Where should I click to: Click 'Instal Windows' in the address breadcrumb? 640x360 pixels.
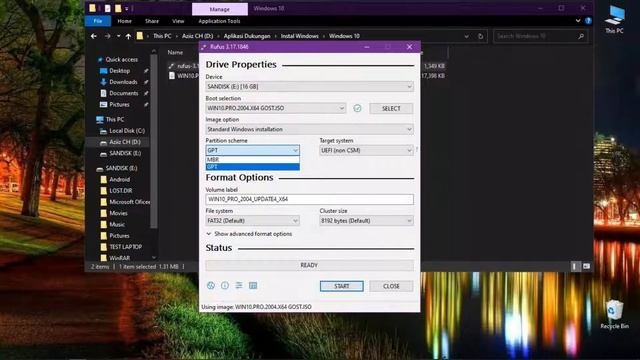point(300,36)
